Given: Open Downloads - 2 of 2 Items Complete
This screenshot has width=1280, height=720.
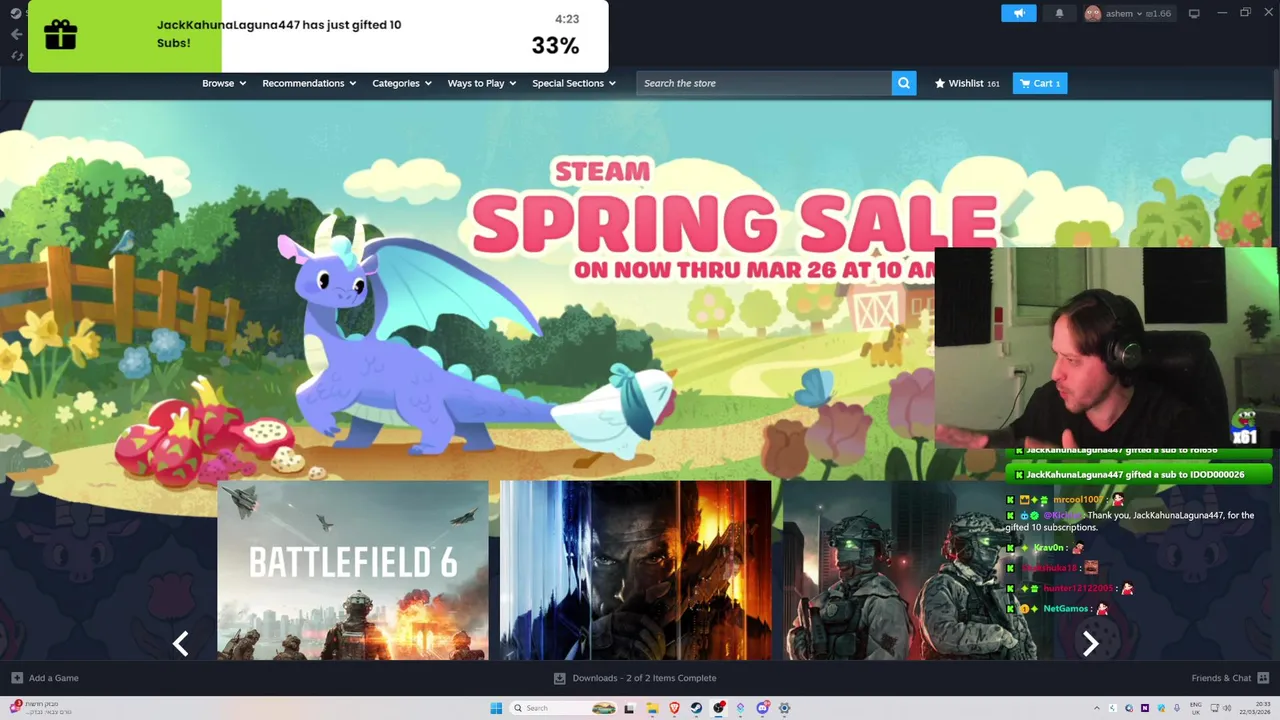Looking at the screenshot, I should [635, 678].
